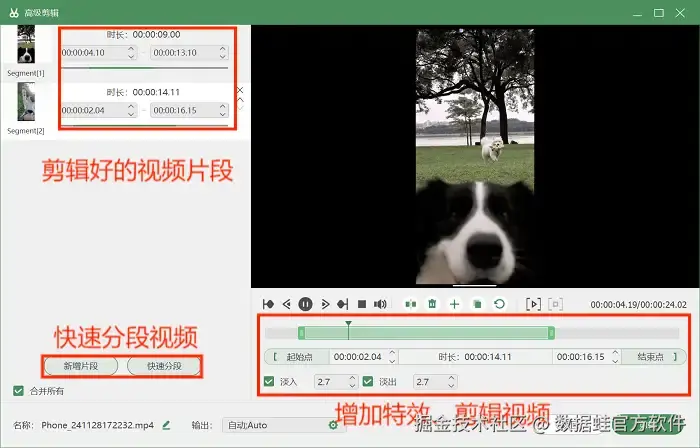Set end with the 结束点 button
Viewport: 700px width, 448px height.
[x=654, y=357]
